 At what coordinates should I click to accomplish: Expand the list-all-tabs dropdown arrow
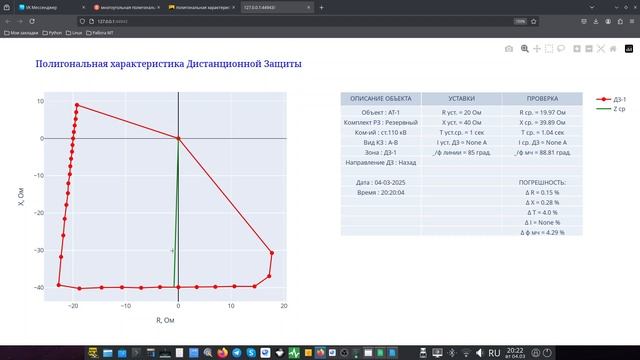[592, 7]
